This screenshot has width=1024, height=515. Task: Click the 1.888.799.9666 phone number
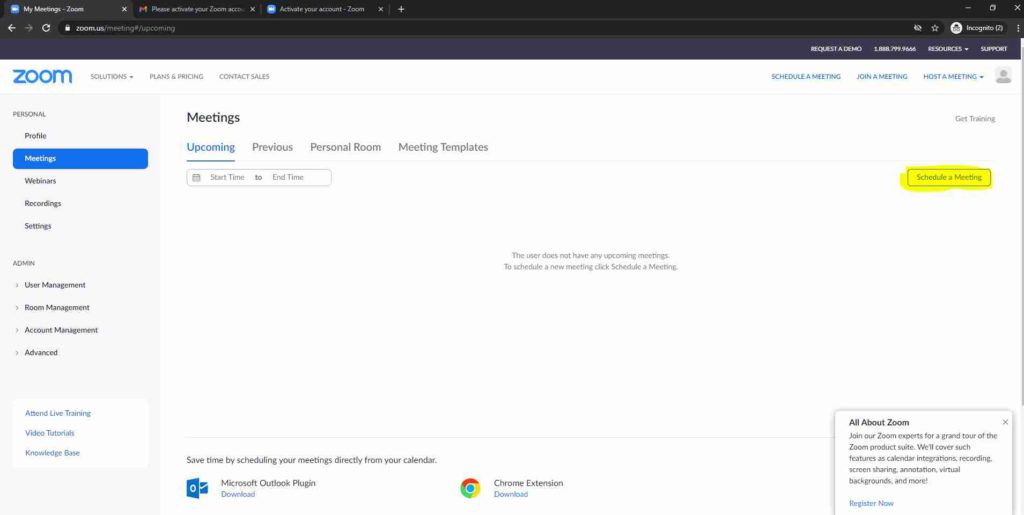(x=895, y=49)
